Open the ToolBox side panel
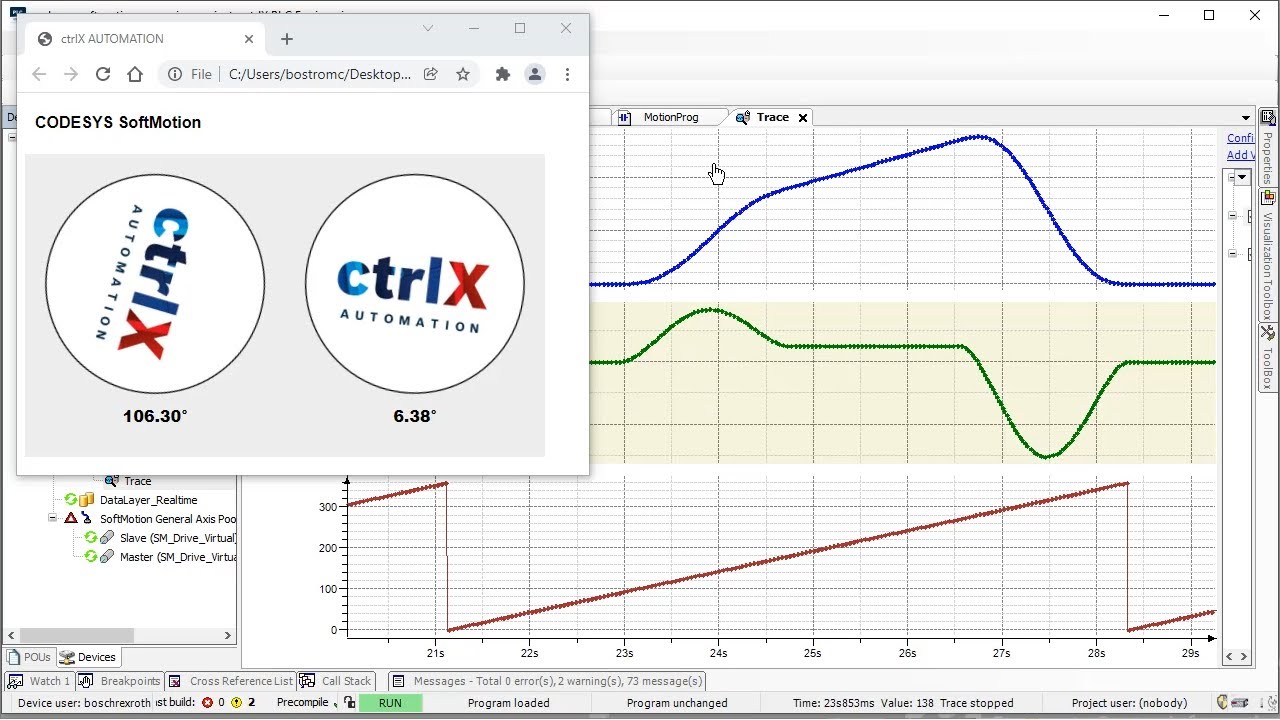 pyautogui.click(x=1267, y=358)
